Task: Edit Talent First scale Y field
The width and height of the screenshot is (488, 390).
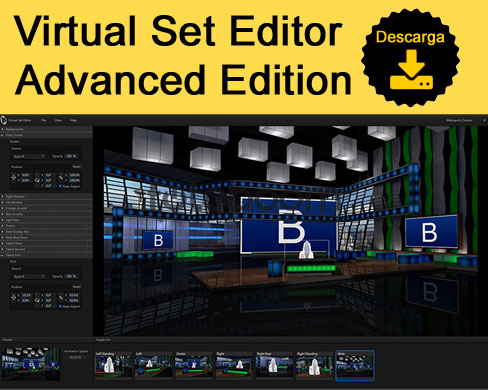Action: coord(75,301)
